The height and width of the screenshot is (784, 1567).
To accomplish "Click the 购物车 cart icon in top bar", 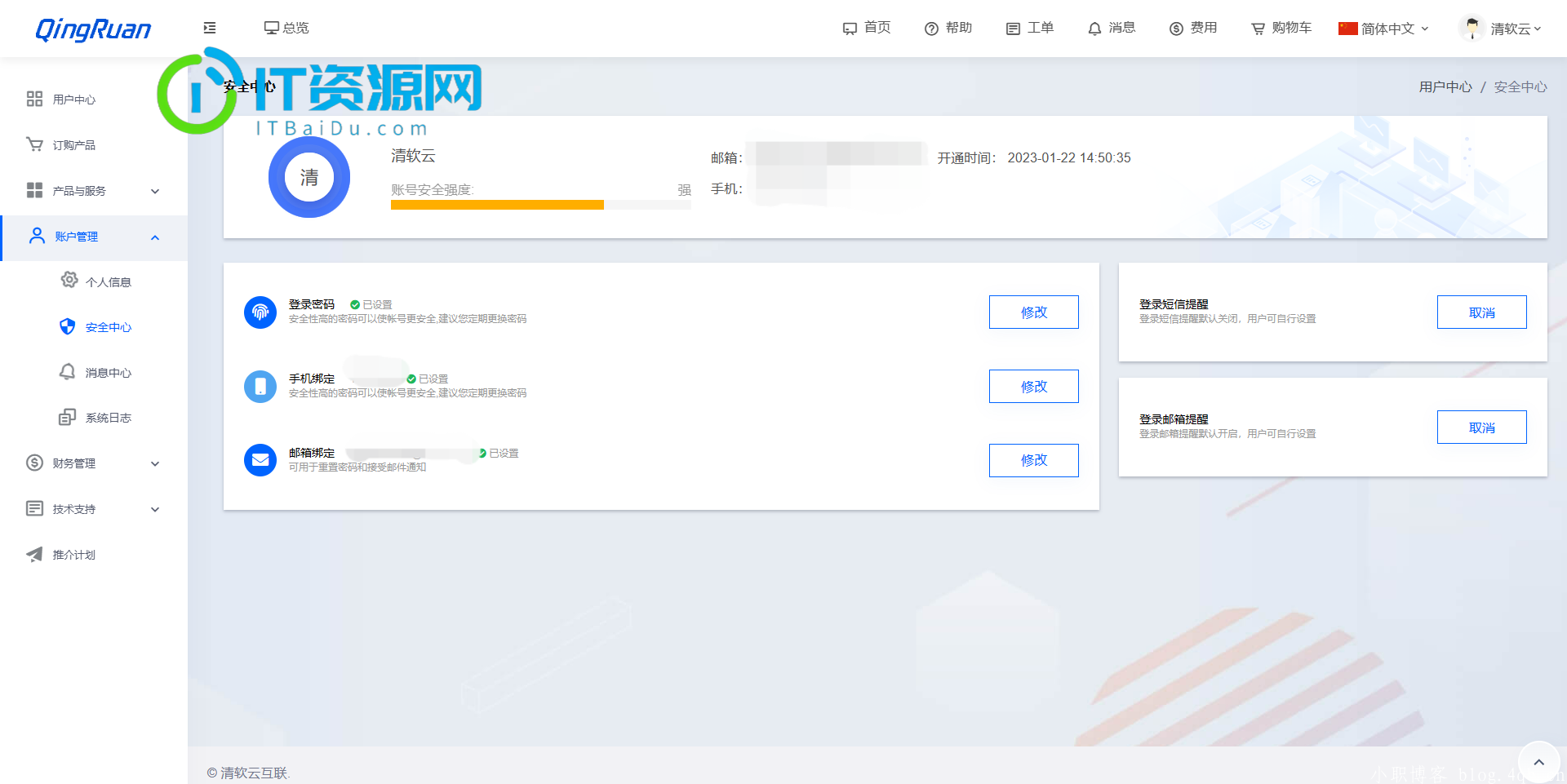I will tap(1258, 29).
